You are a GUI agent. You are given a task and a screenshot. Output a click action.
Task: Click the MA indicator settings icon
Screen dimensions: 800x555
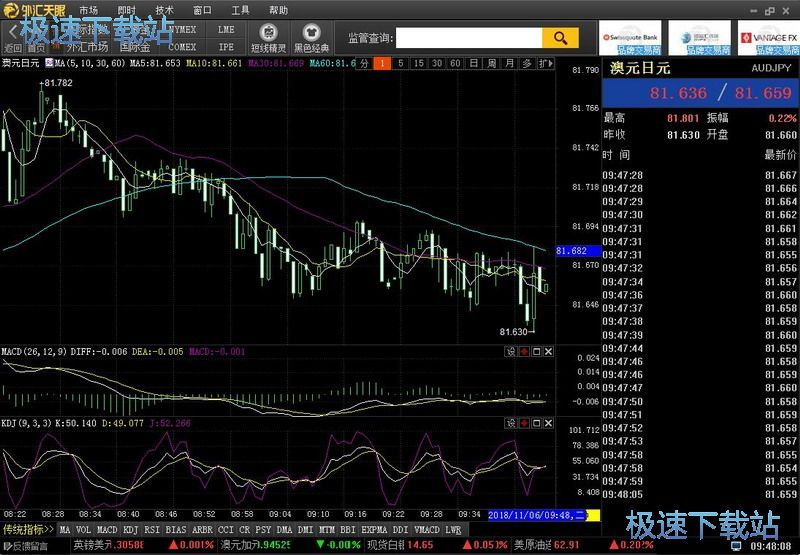tap(49, 63)
